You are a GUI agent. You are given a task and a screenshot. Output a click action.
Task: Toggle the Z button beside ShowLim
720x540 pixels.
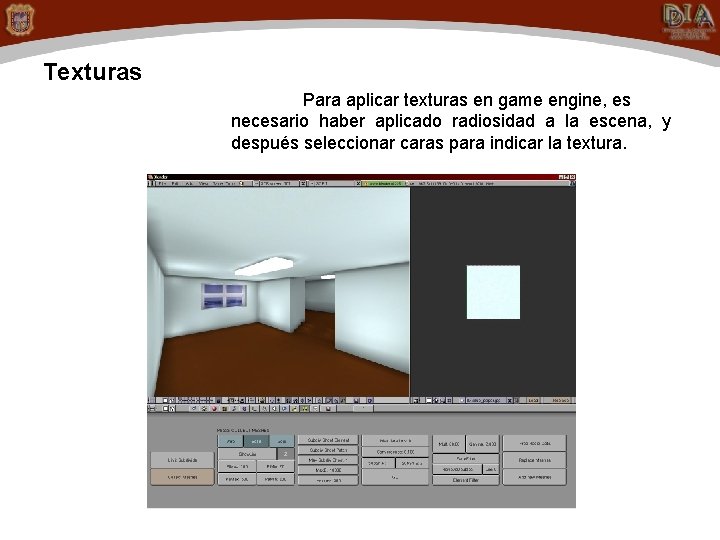(x=286, y=454)
